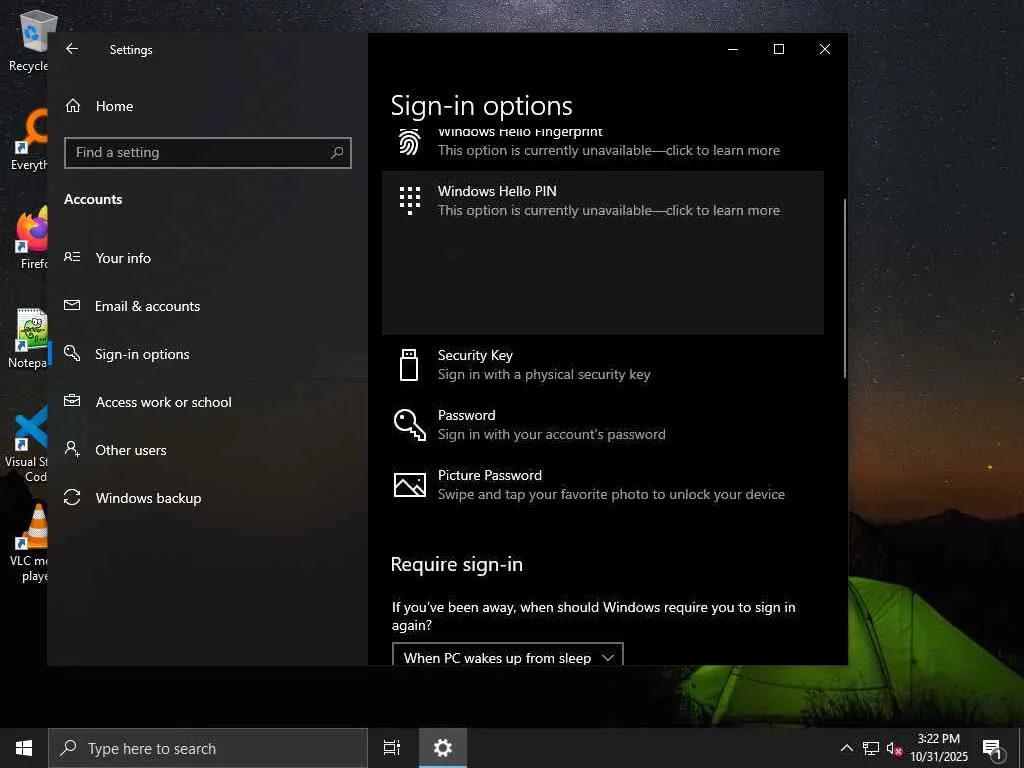Click the Email & accounts envelope icon
The image size is (1024, 768).
click(72, 306)
